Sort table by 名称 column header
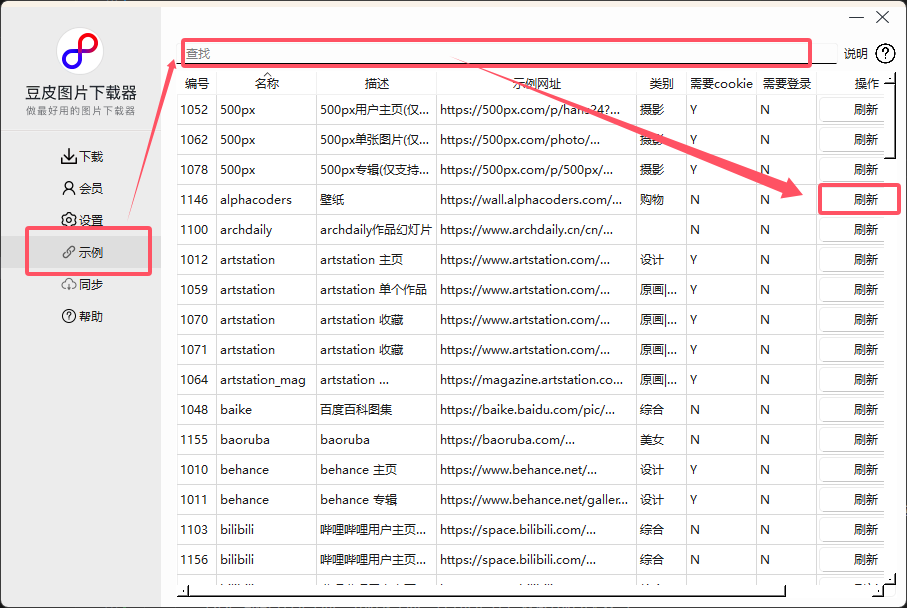 coord(267,84)
